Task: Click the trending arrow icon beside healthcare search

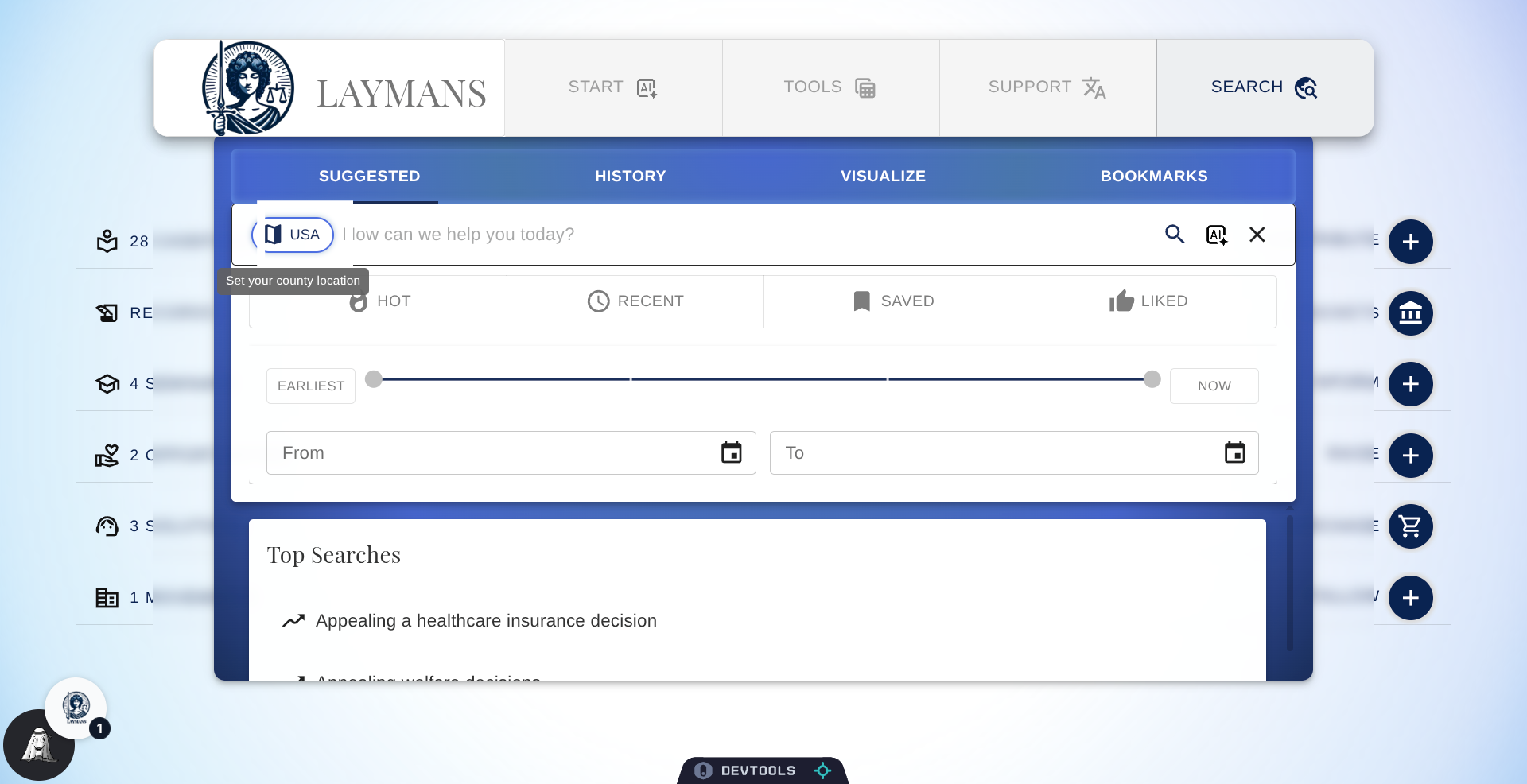Action: click(293, 621)
